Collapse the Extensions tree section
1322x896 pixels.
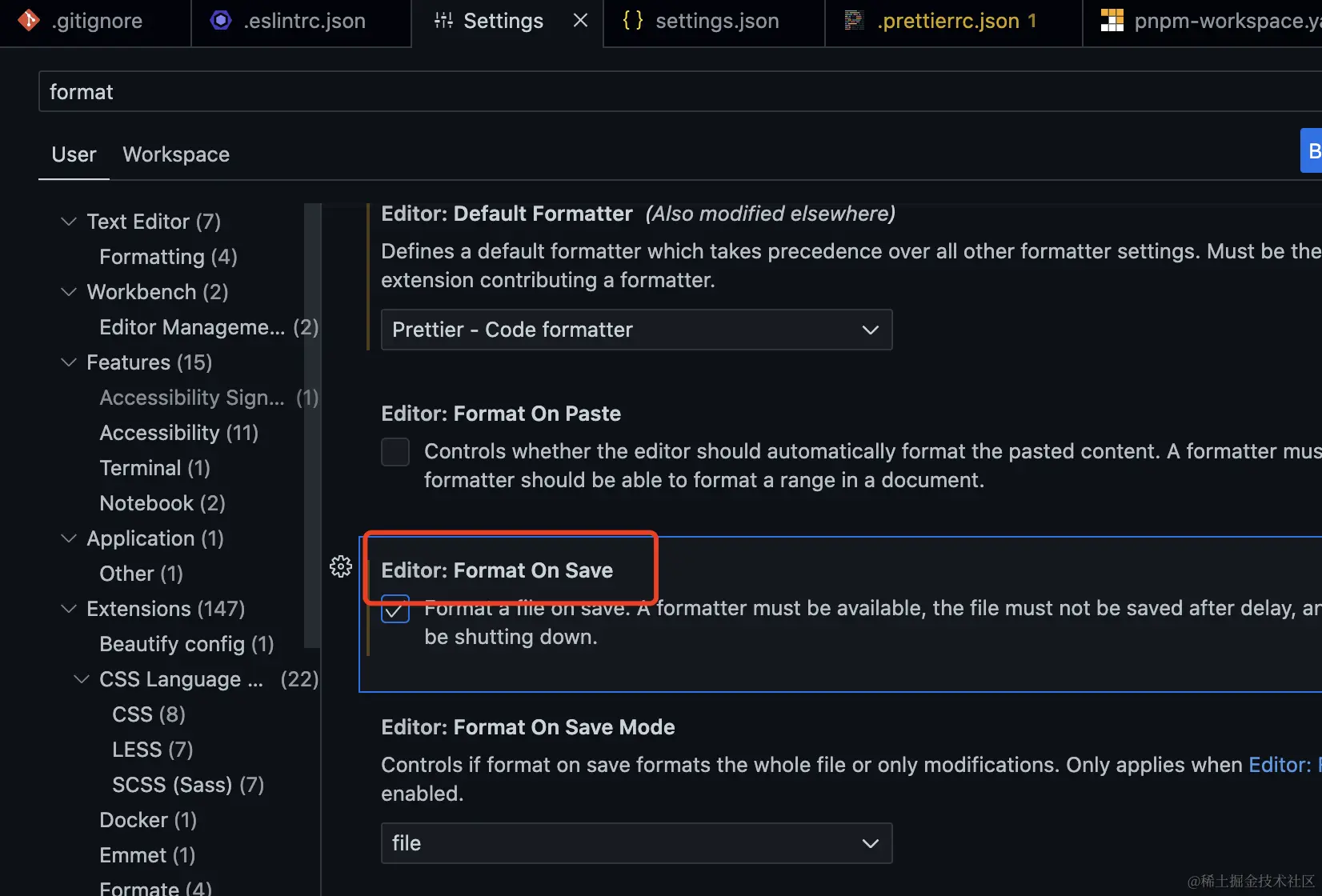coord(69,609)
